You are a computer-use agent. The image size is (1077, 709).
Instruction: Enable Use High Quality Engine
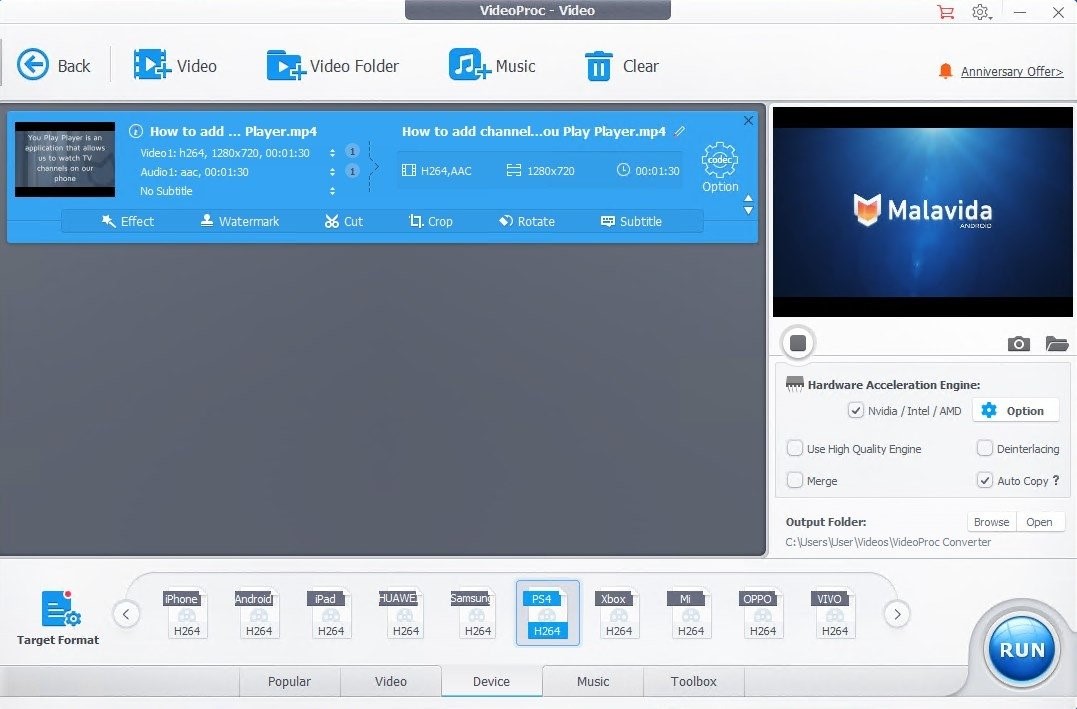point(796,448)
